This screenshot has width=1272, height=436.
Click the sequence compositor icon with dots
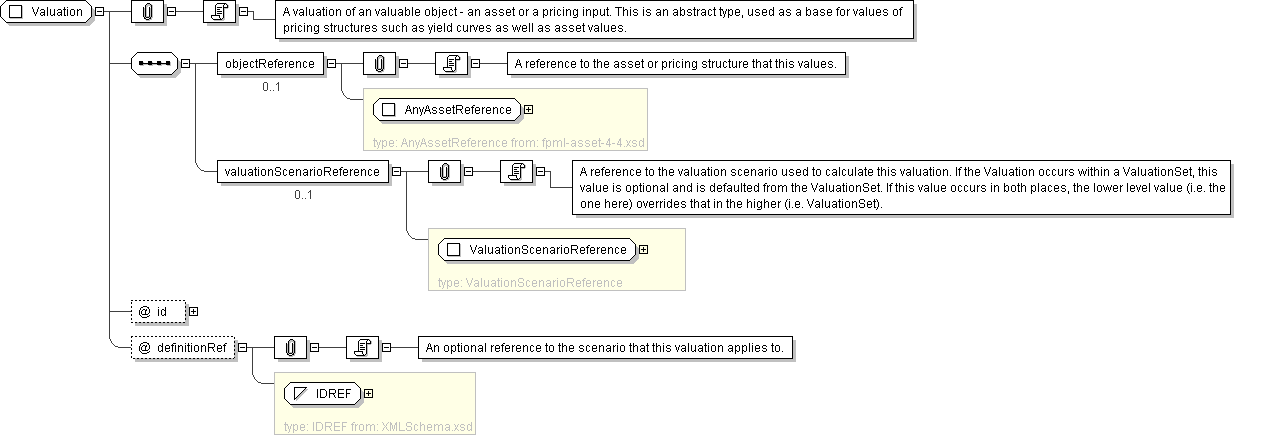tap(154, 64)
